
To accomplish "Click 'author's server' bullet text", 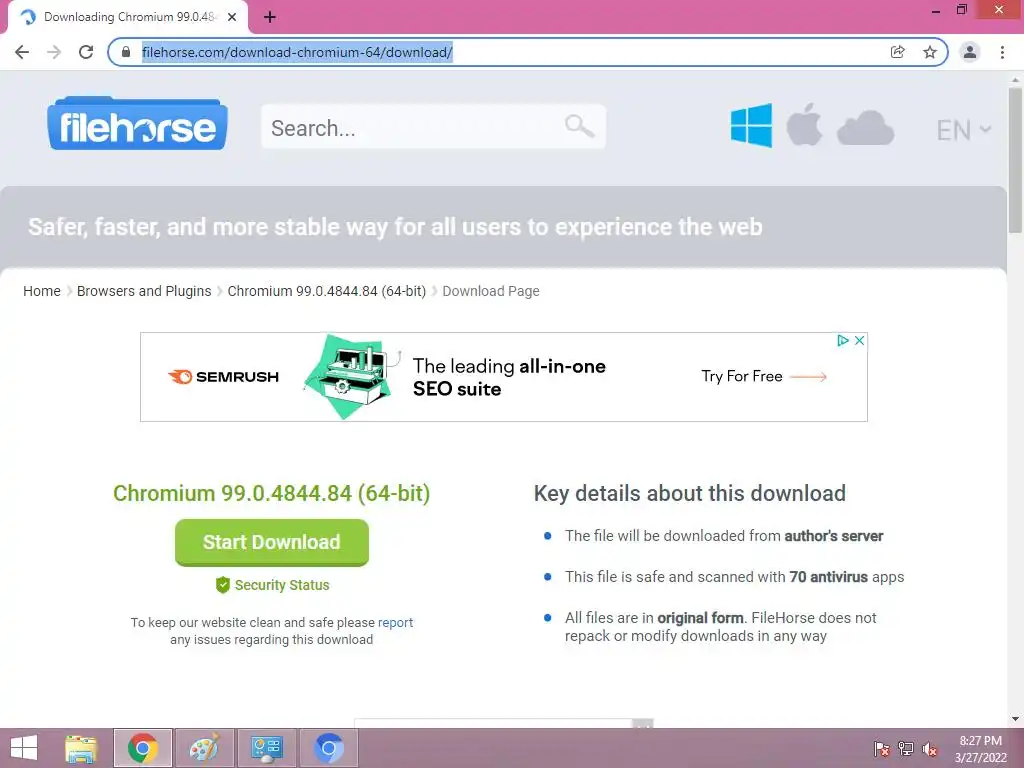I will click(x=833, y=536).
